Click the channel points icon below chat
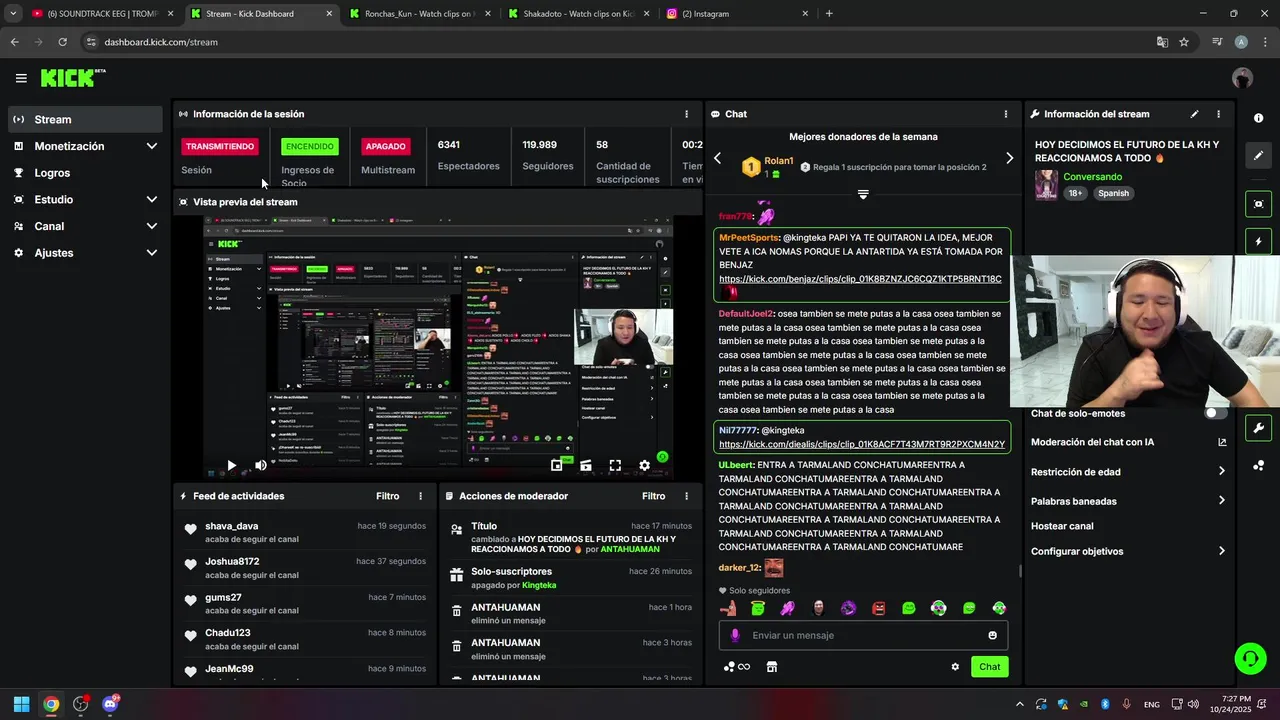The width and height of the screenshot is (1280, 720). (x=736, y=667)
